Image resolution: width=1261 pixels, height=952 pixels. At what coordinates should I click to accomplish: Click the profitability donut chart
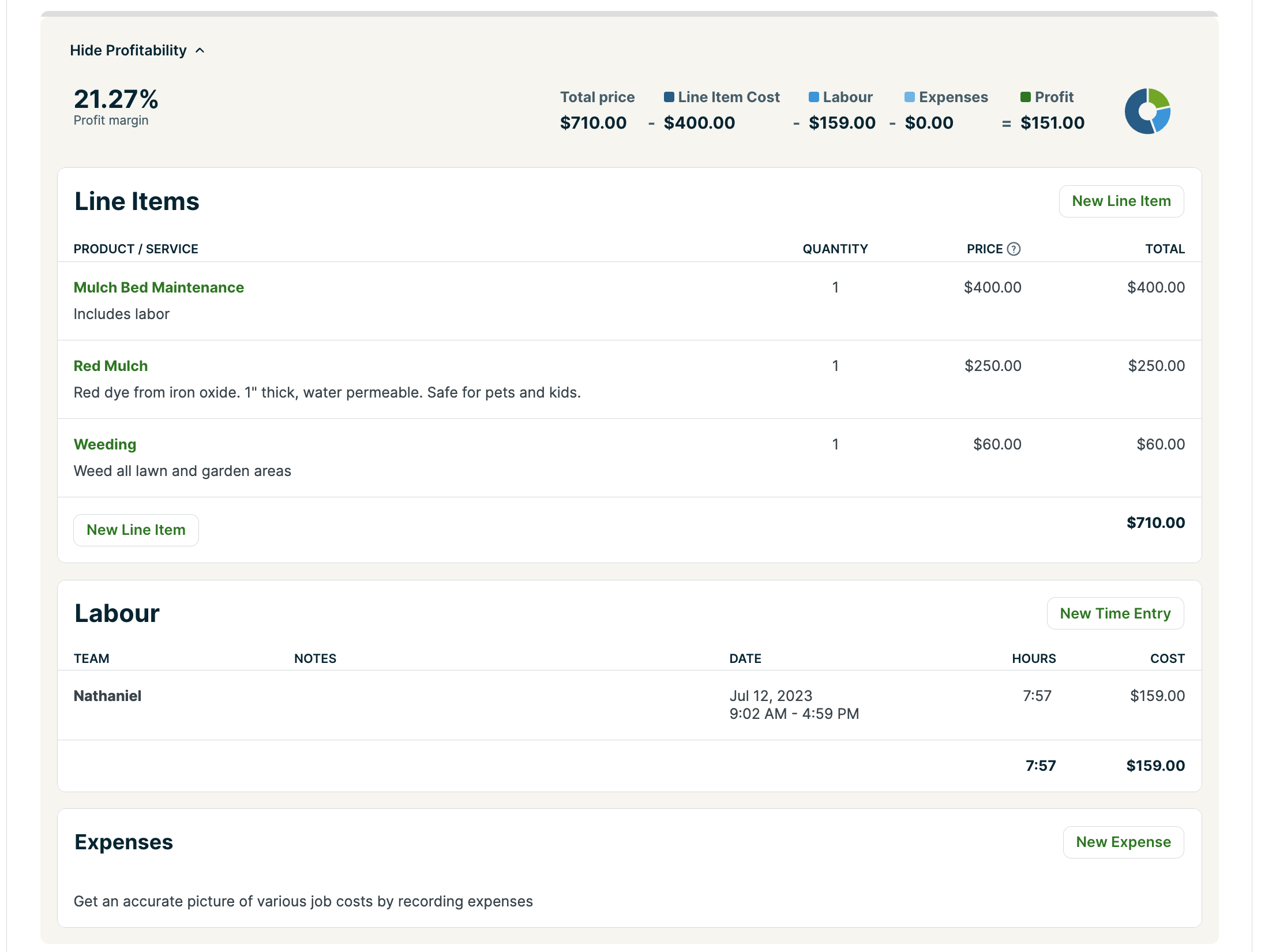1147,111
